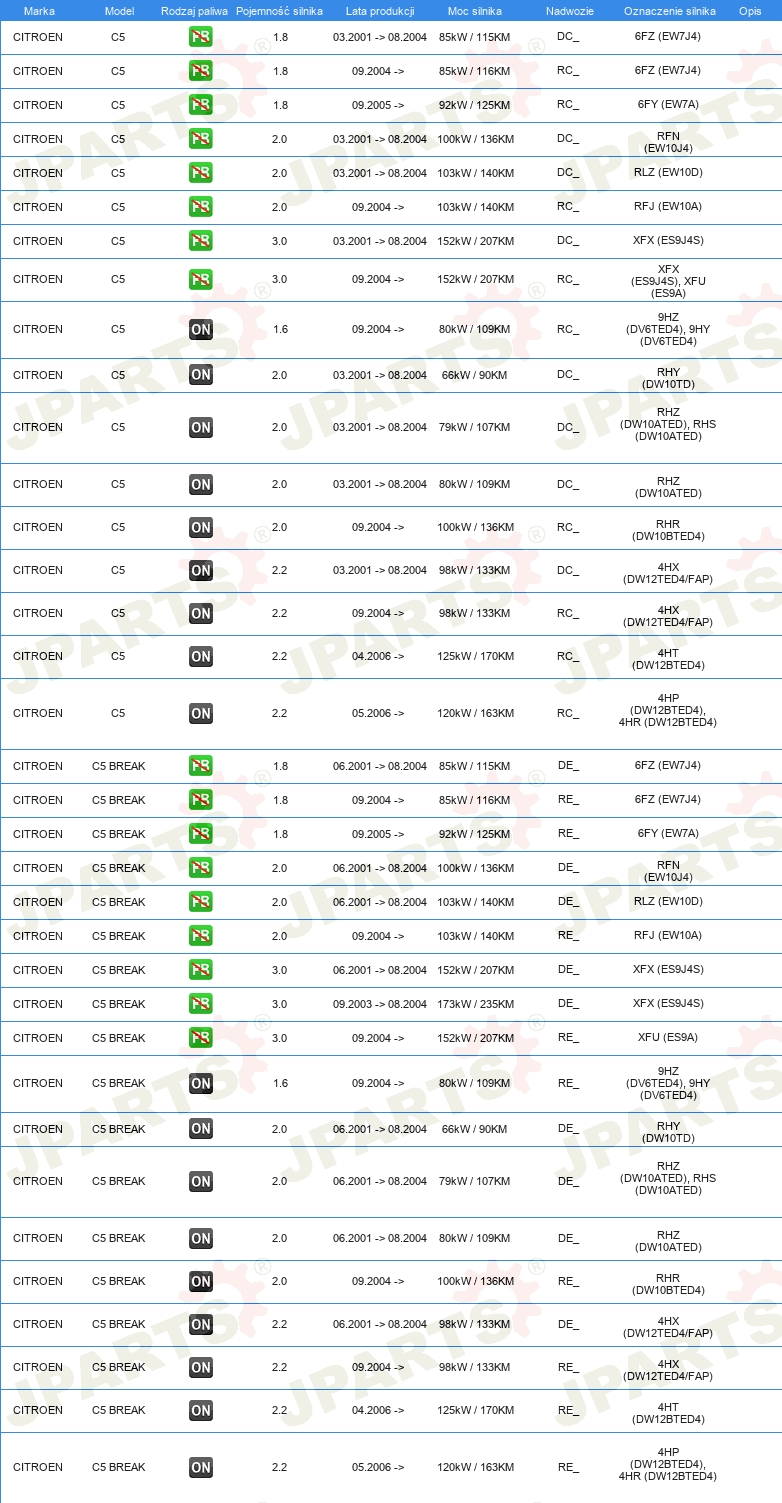Click the ON icon in the RC_ 4HT 125kW row

200,656
